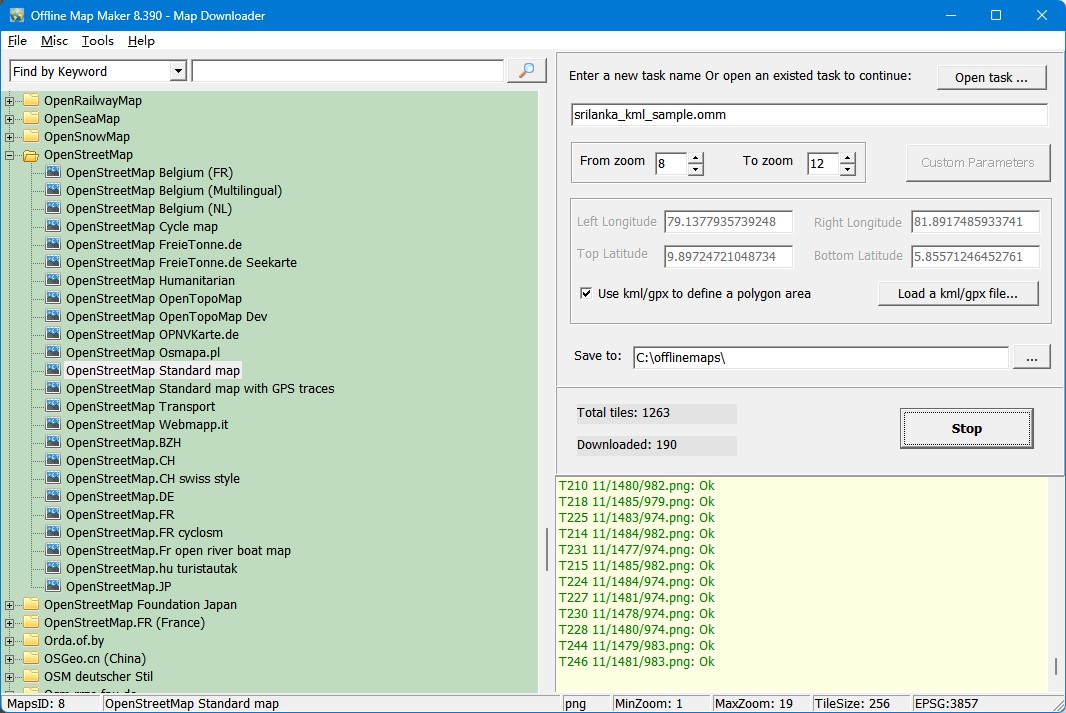Open the Tools menu
Image resolution: width=1066 pixels, height=713 pixels.
coord(98,41)
